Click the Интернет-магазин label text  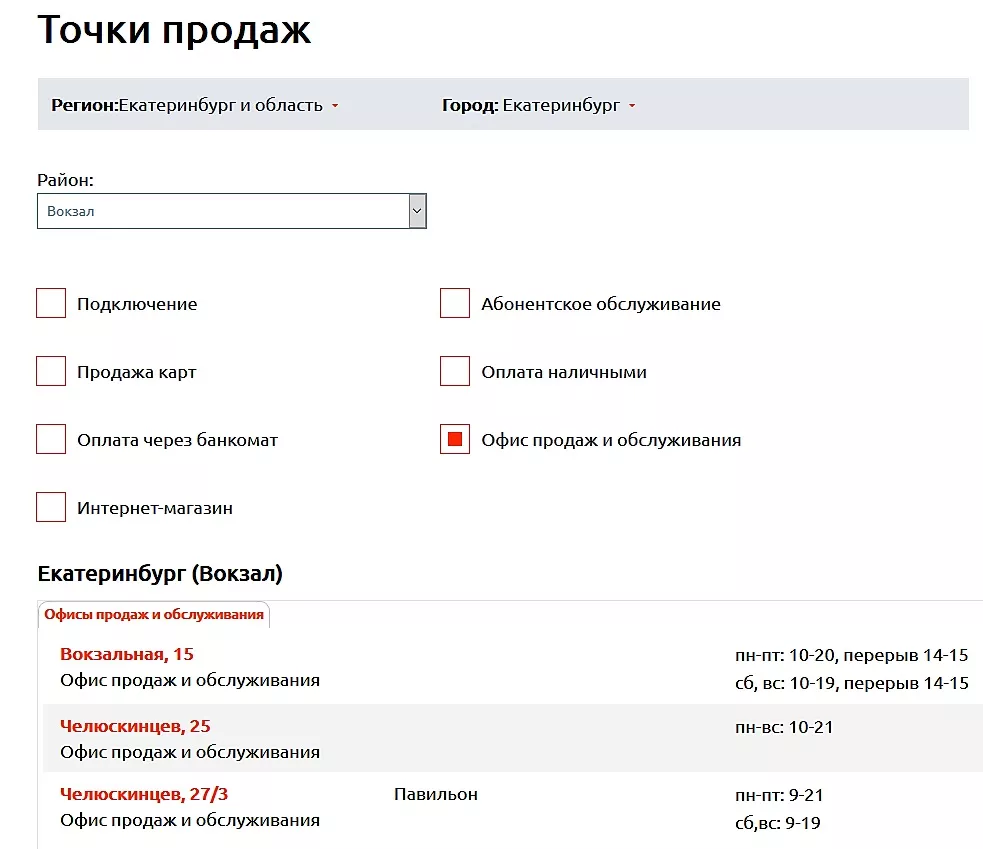(x=155, y=508)
